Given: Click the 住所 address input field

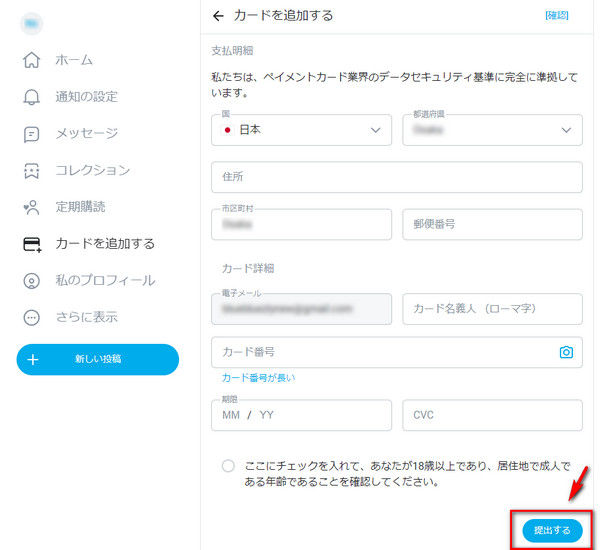Looking at the screenshot, I should point(396,177).
